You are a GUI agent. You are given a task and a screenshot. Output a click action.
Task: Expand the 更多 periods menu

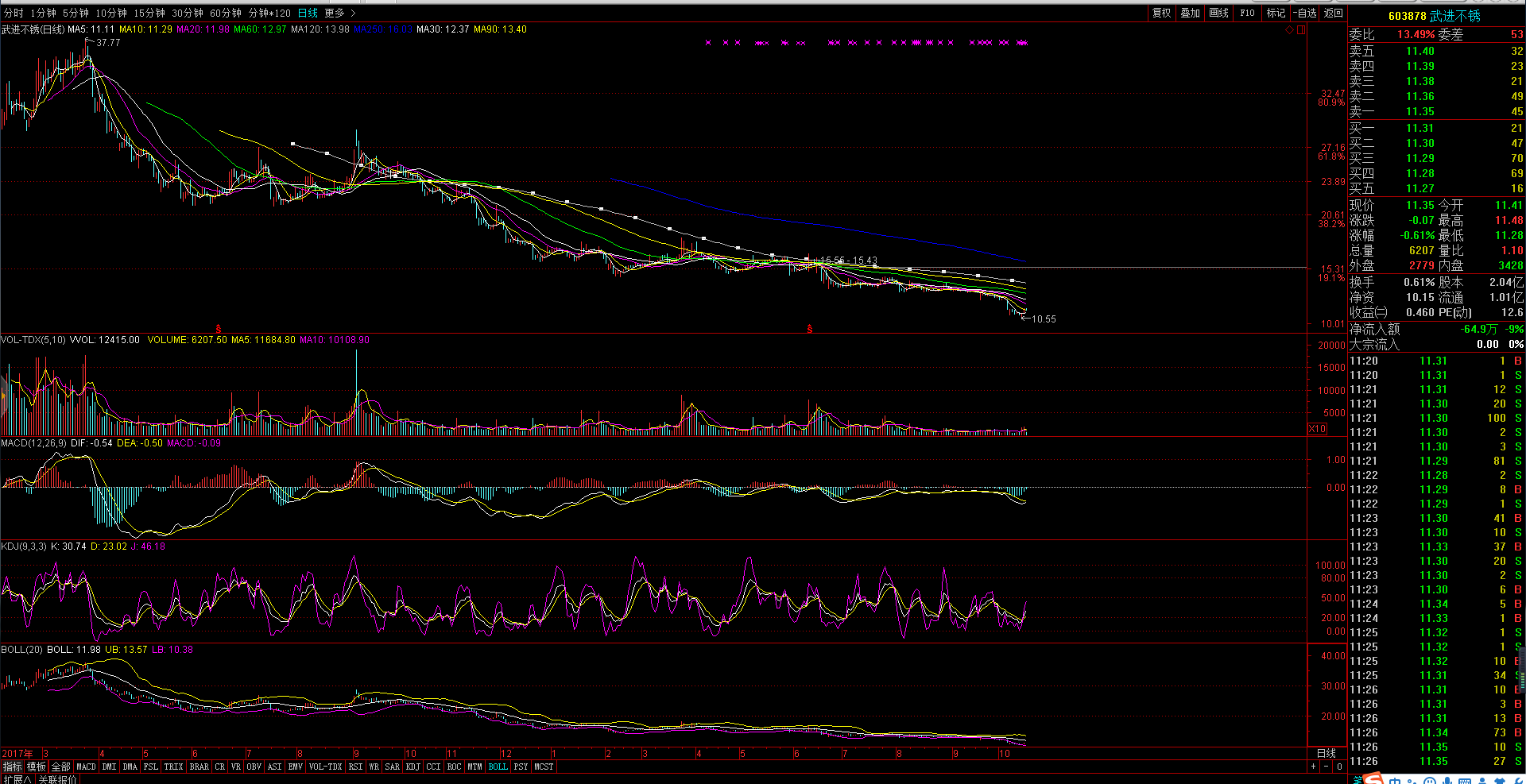pos(340,13)
